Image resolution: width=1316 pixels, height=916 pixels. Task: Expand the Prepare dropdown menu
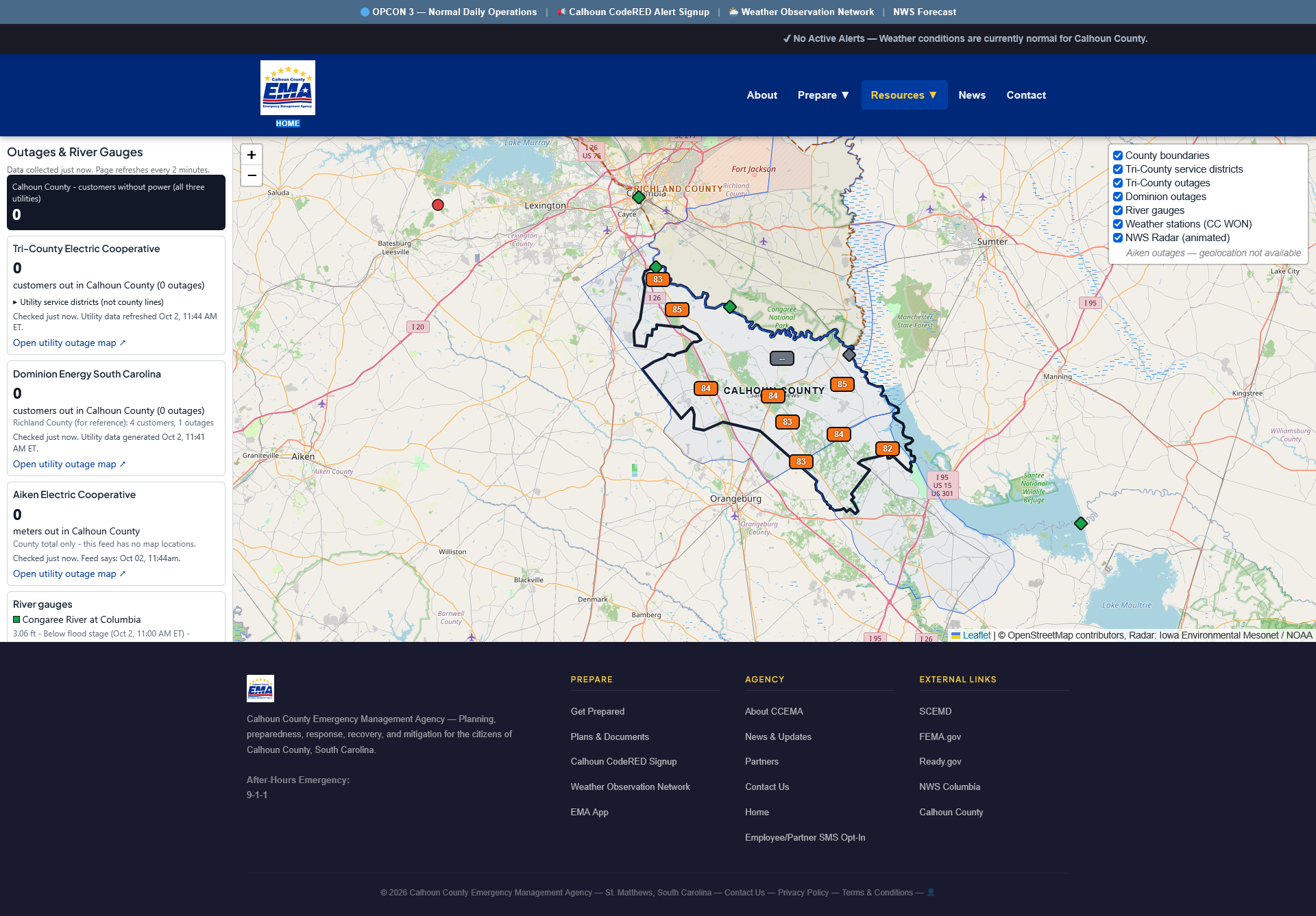[x=823, y=95]
